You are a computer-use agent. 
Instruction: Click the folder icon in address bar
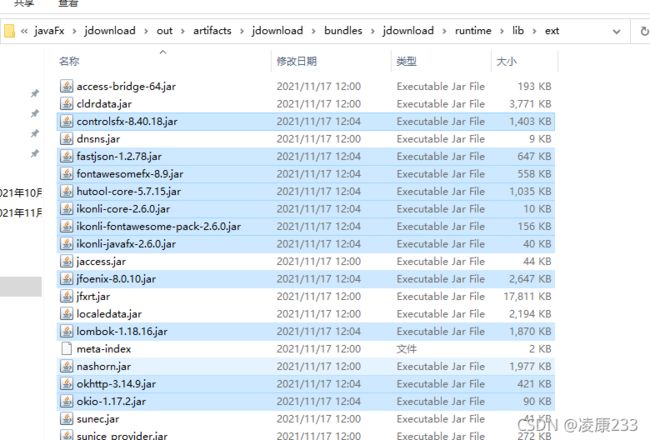click(9, 31)
